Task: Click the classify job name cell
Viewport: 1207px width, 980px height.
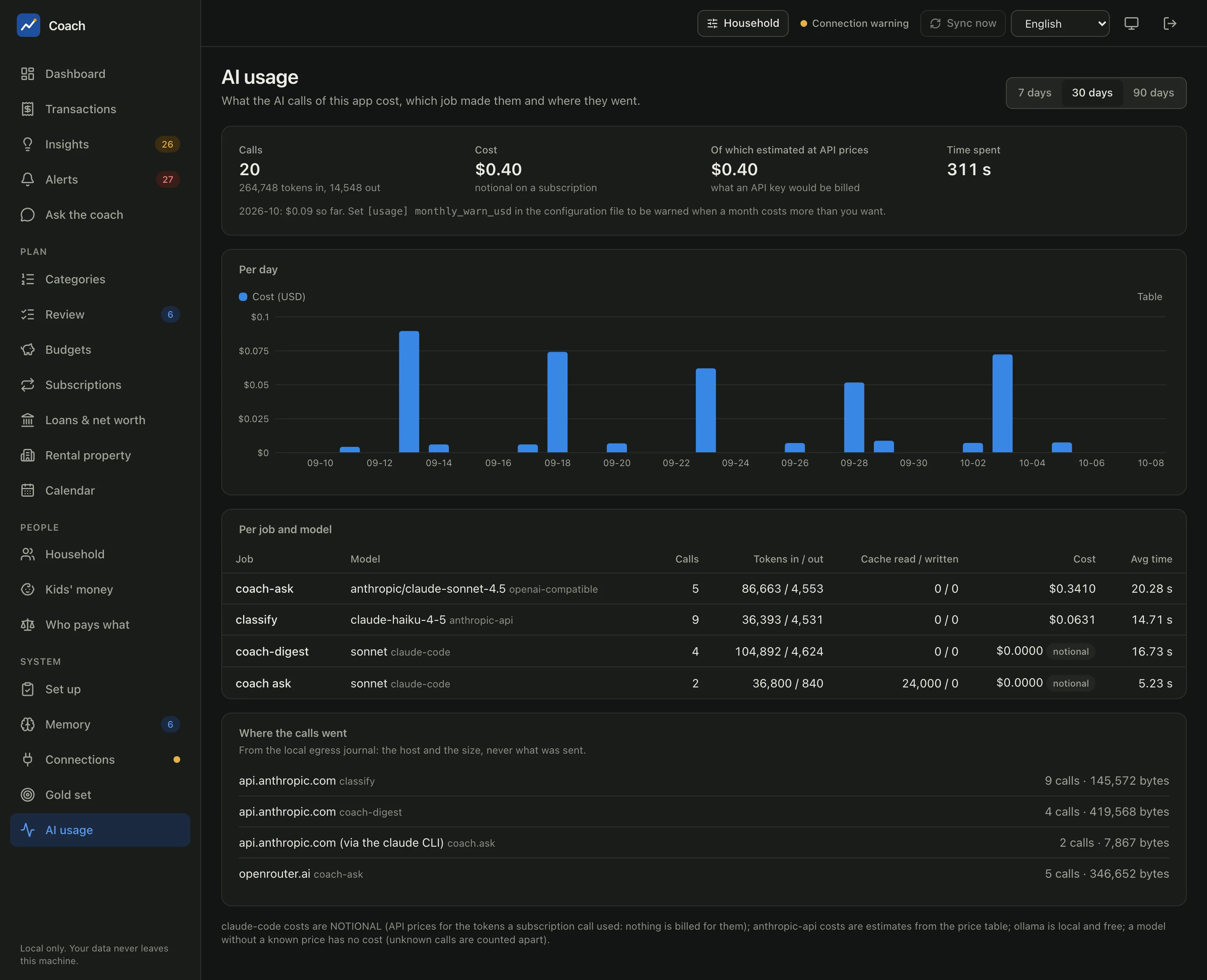Action: 257,620
